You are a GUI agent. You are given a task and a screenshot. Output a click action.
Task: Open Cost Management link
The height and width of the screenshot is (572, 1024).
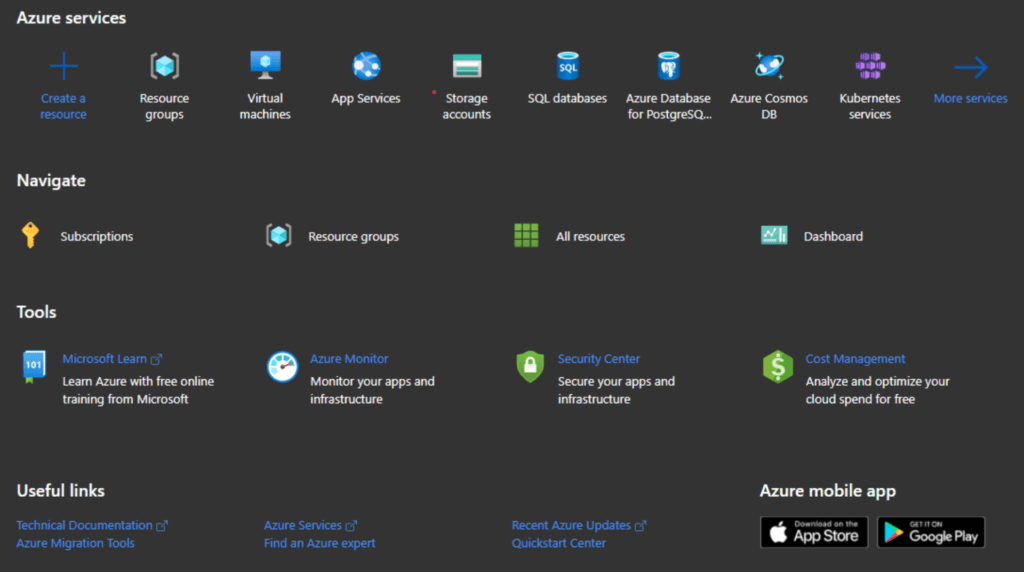pos(855,359)
